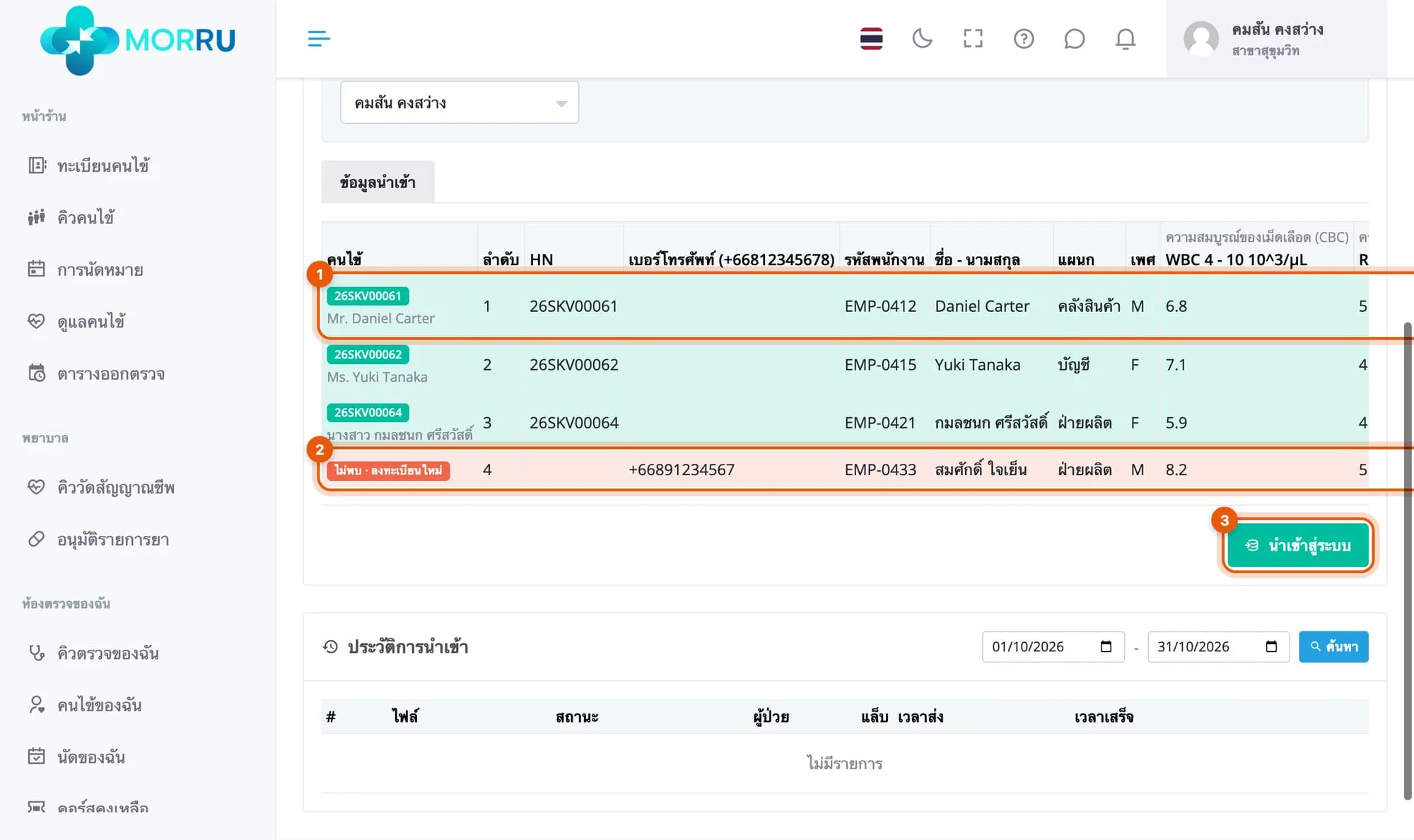
Task: Click the MORRU logo icon
Action: click(x=79, y=40)
